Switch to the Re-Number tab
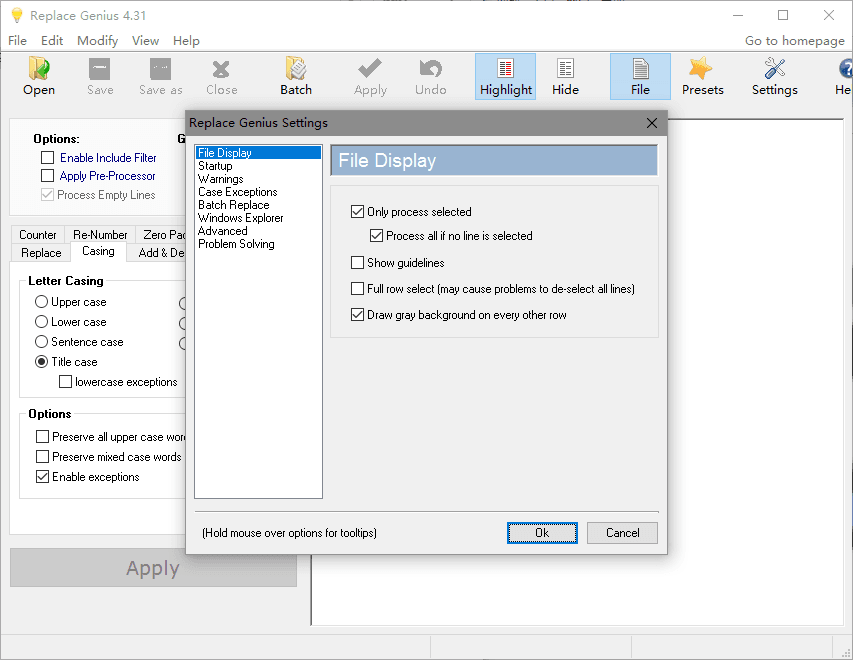The width and height of the screenshot is (853, 660). (x=100, y=235)
